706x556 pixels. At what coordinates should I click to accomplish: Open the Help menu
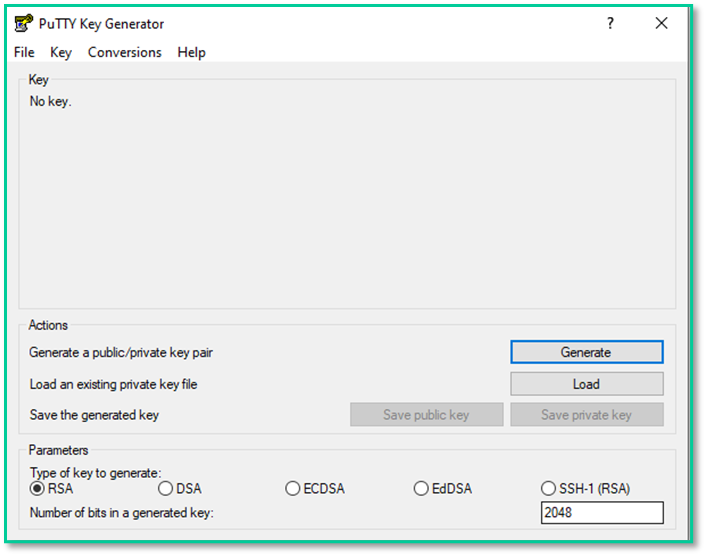(x=191, y=52)
